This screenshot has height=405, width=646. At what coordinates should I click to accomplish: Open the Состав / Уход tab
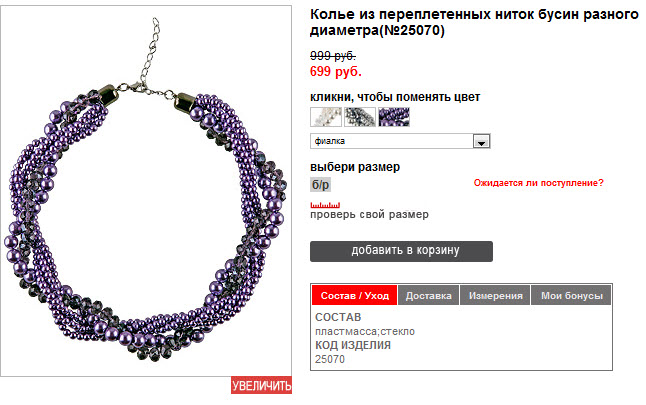point(355,295)
